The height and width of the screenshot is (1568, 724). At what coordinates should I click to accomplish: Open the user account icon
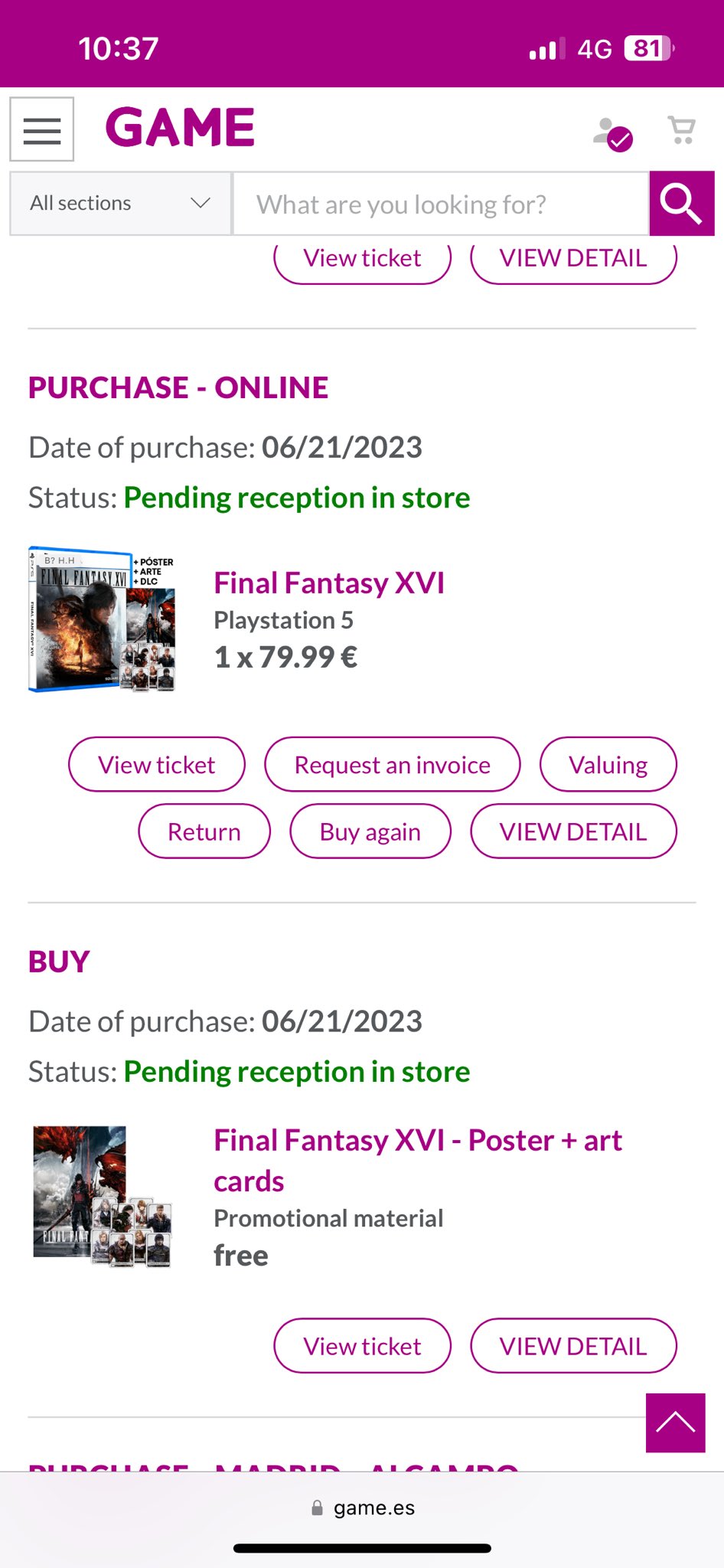click(612, 134)
